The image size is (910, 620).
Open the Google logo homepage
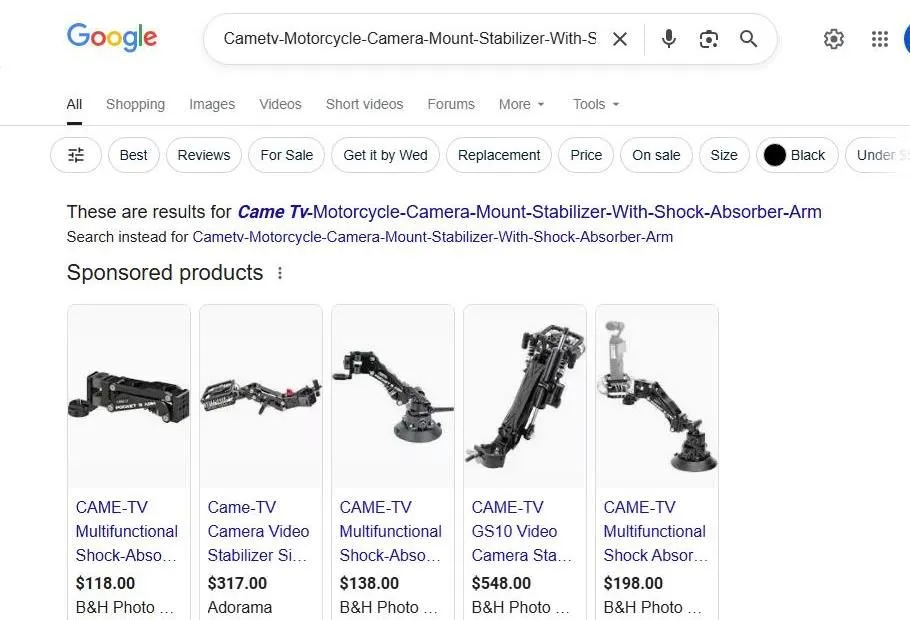coord(112,38)
